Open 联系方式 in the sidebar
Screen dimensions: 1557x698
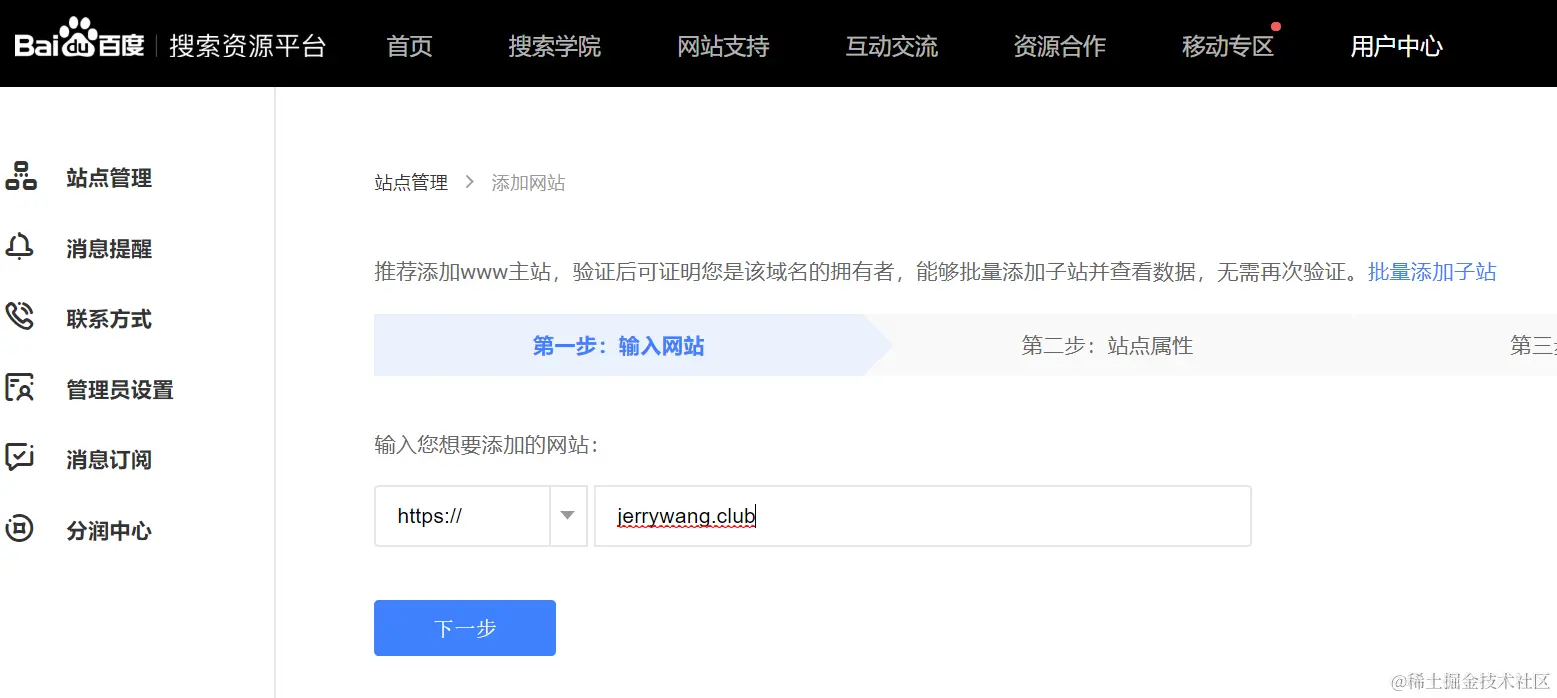point(109,319)
